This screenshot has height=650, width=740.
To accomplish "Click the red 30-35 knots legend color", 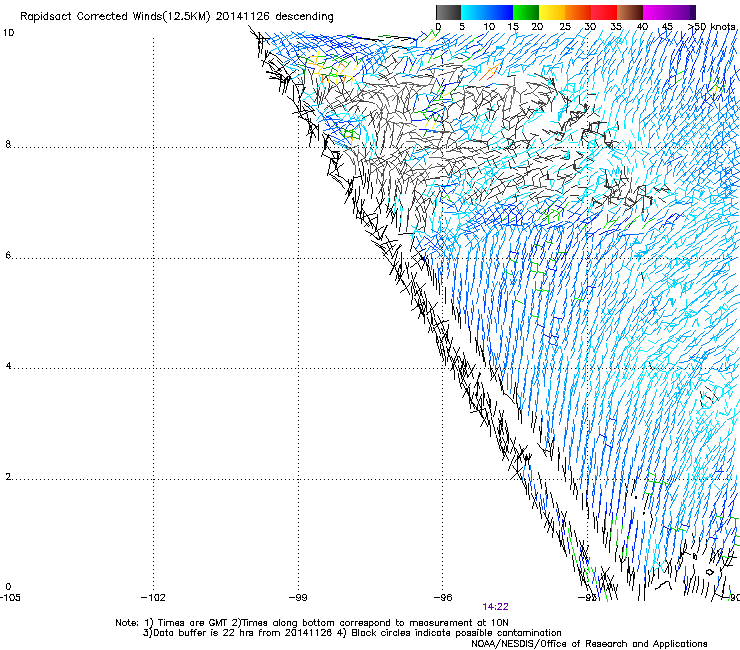I will point(604,12).
